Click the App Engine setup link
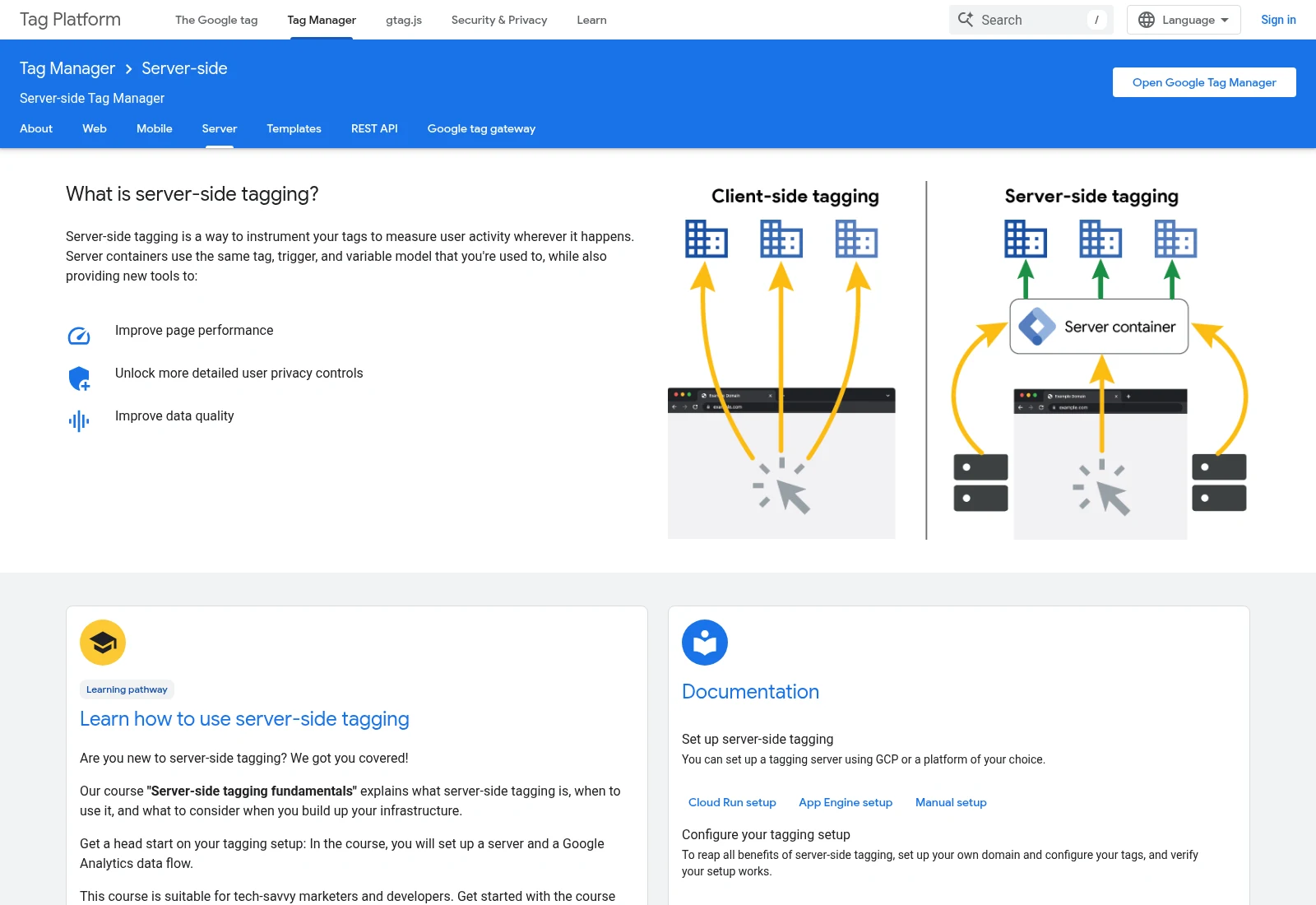The height and width of the screenshot is (905, 1316). click(846, 802)
